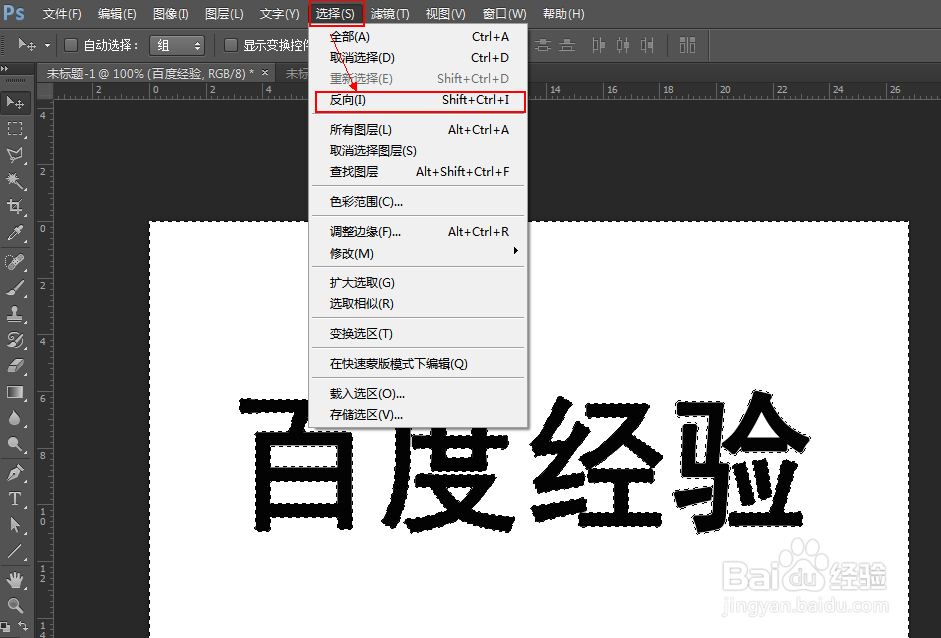Expand the 修改(M) submenu

[418, 253]
